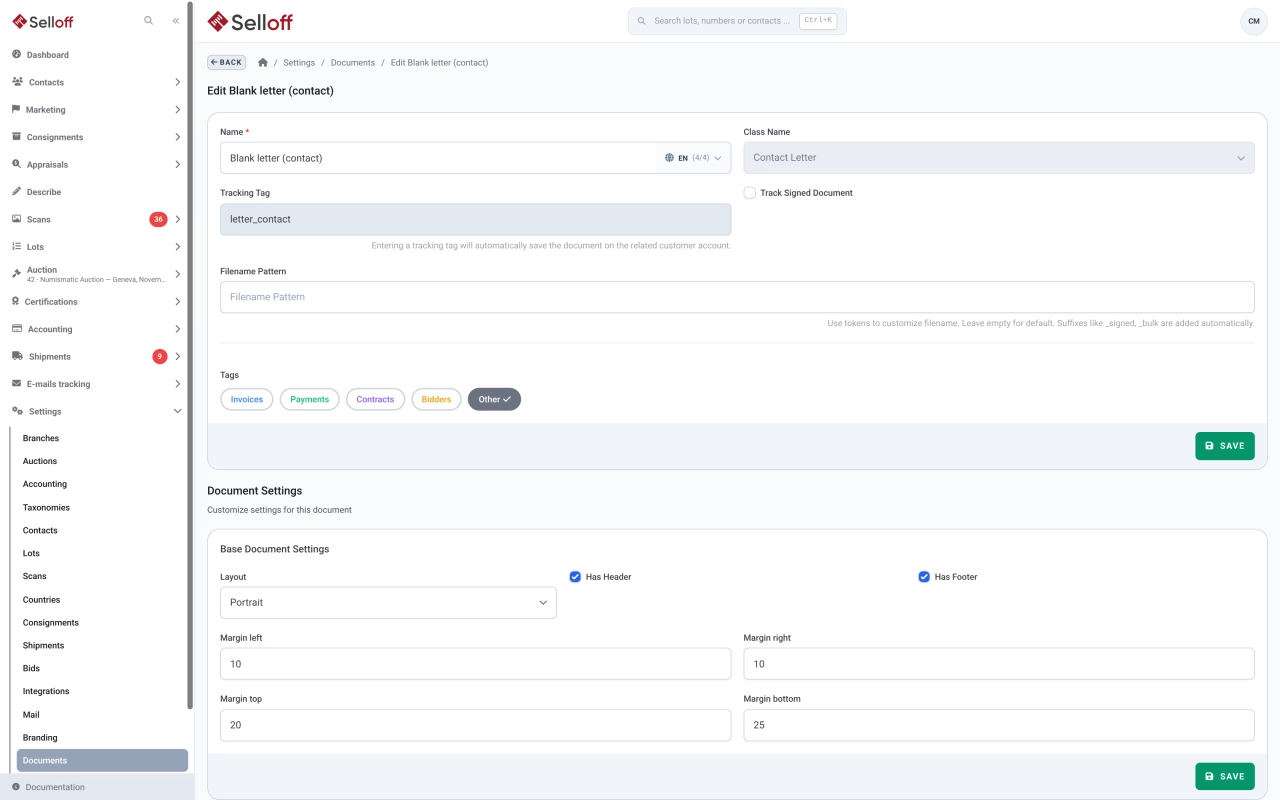
Task: Collapse the Settings menu chevron
Action: coord(178,411)
